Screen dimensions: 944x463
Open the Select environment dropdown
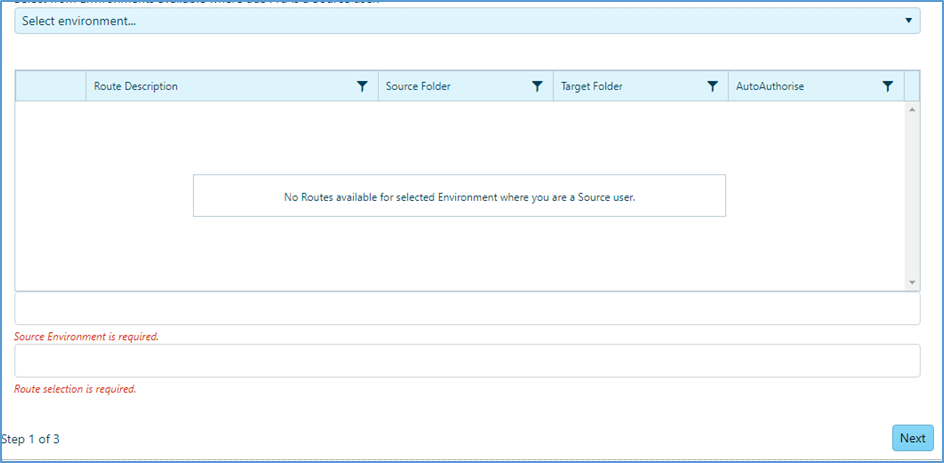coord(467,20)
